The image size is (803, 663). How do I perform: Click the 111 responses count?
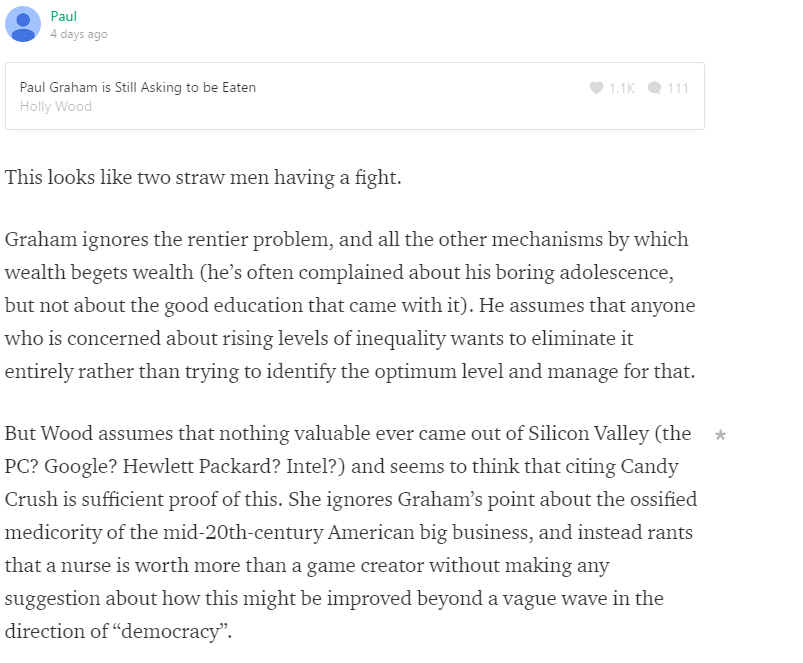coord(678,88)
